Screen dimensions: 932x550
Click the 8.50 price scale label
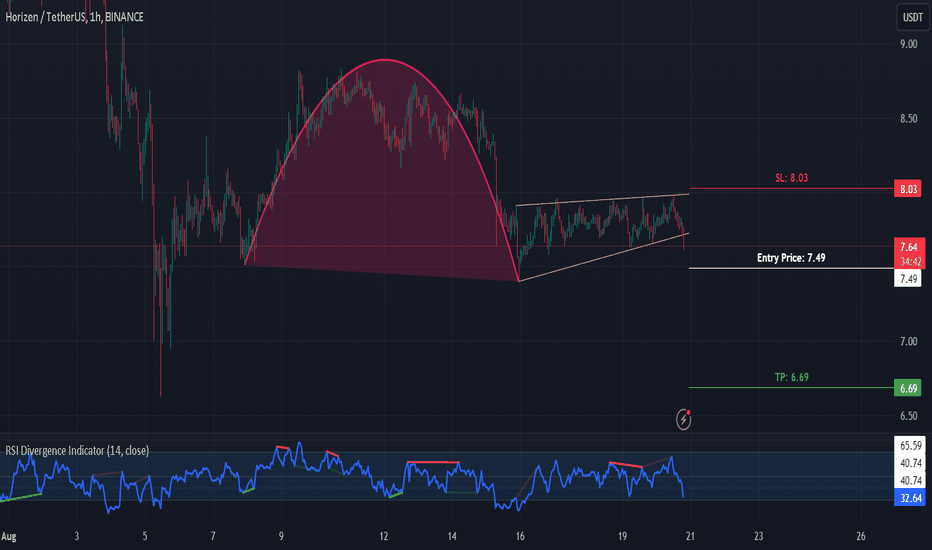[x=908, y=118]
